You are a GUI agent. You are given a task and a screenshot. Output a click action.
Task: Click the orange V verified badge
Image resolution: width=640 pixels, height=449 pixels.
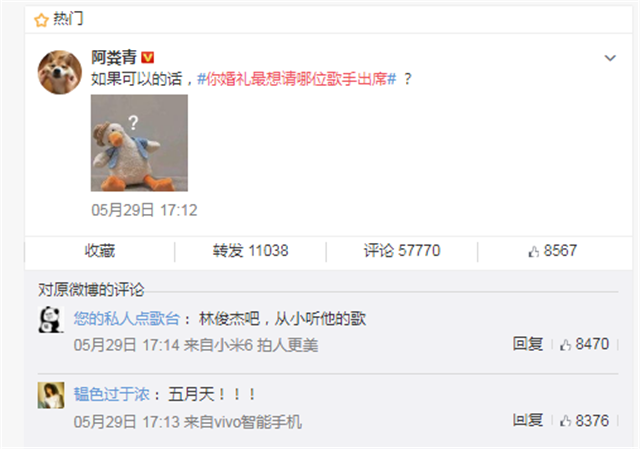click(x=147, y=58)
